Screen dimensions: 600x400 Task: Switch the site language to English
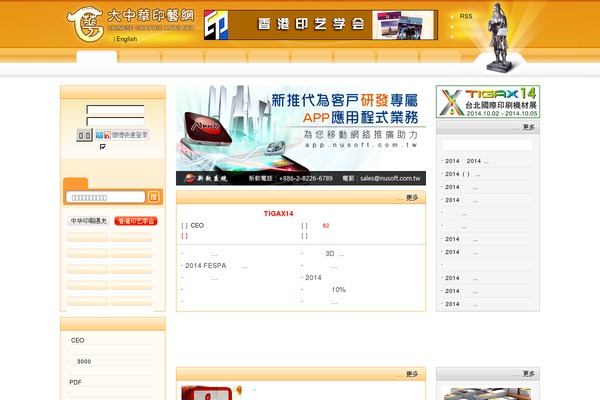pyautogui.click(x=127, y=39)
